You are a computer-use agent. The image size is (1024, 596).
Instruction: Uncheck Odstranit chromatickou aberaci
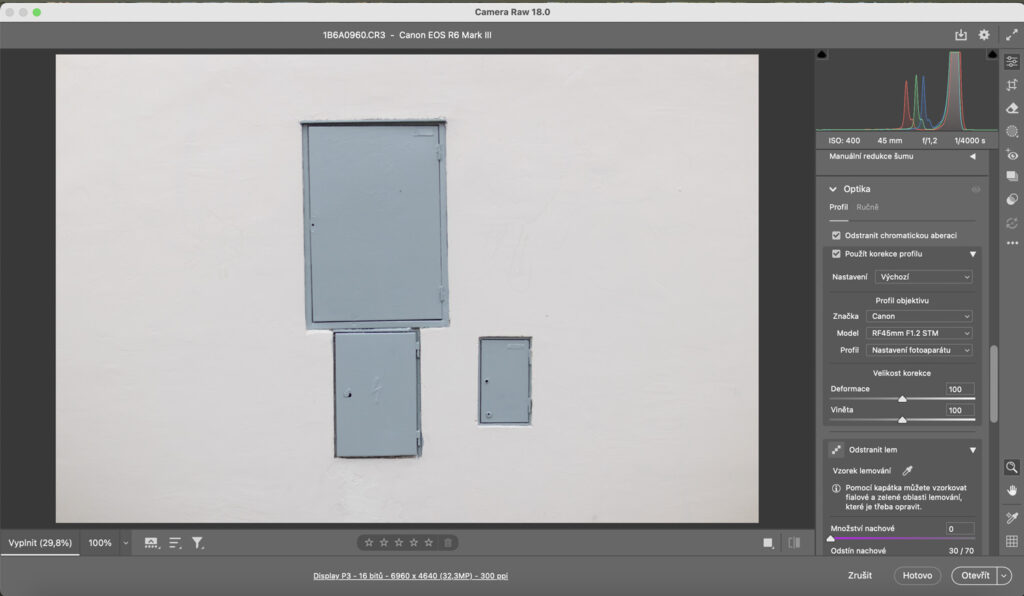coord(836,235)
